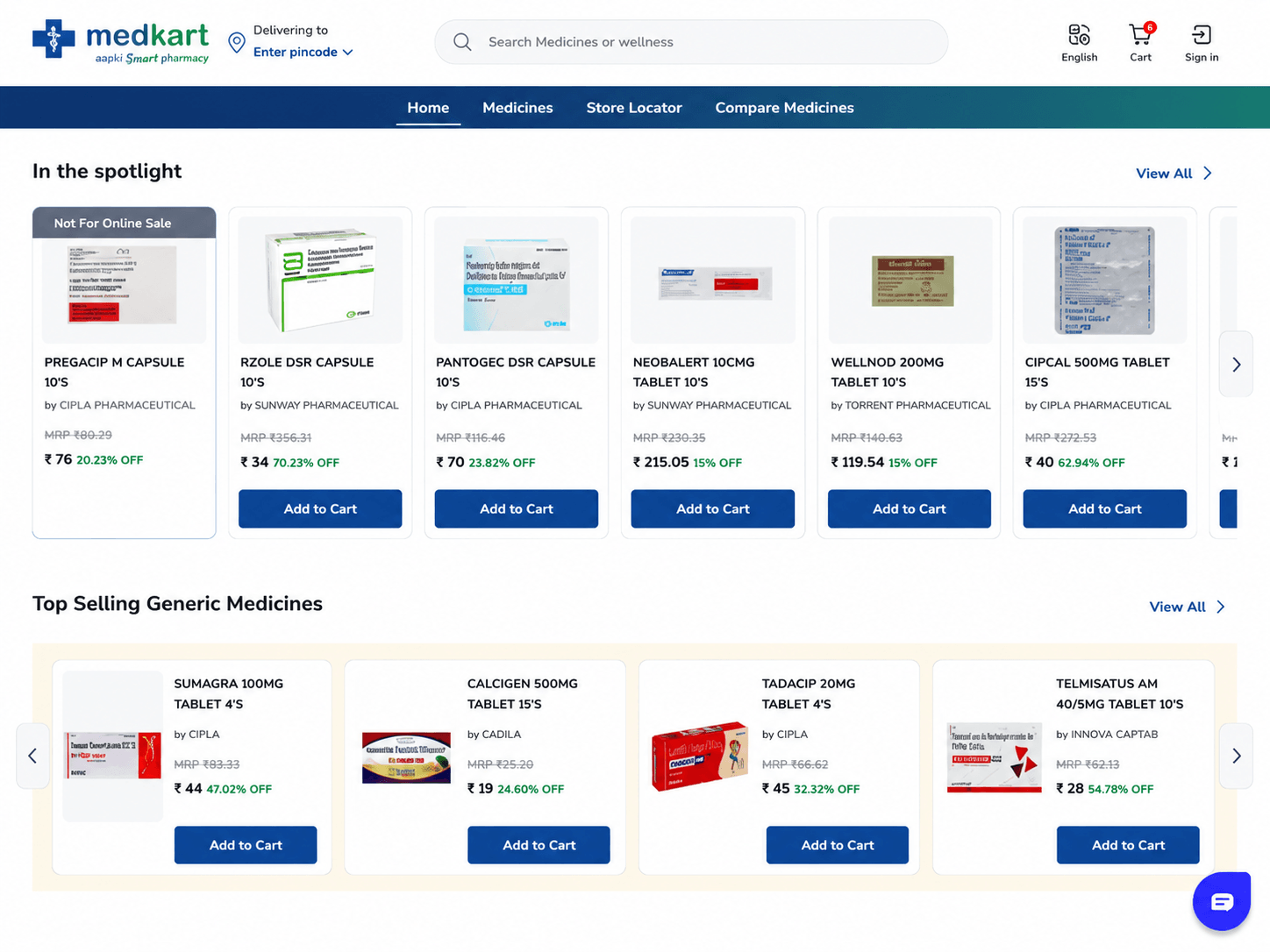Add PANTOGEC DSR CAPSULE to cart
The width and height of the screenshot is (1270, 952).
[517, 508]
